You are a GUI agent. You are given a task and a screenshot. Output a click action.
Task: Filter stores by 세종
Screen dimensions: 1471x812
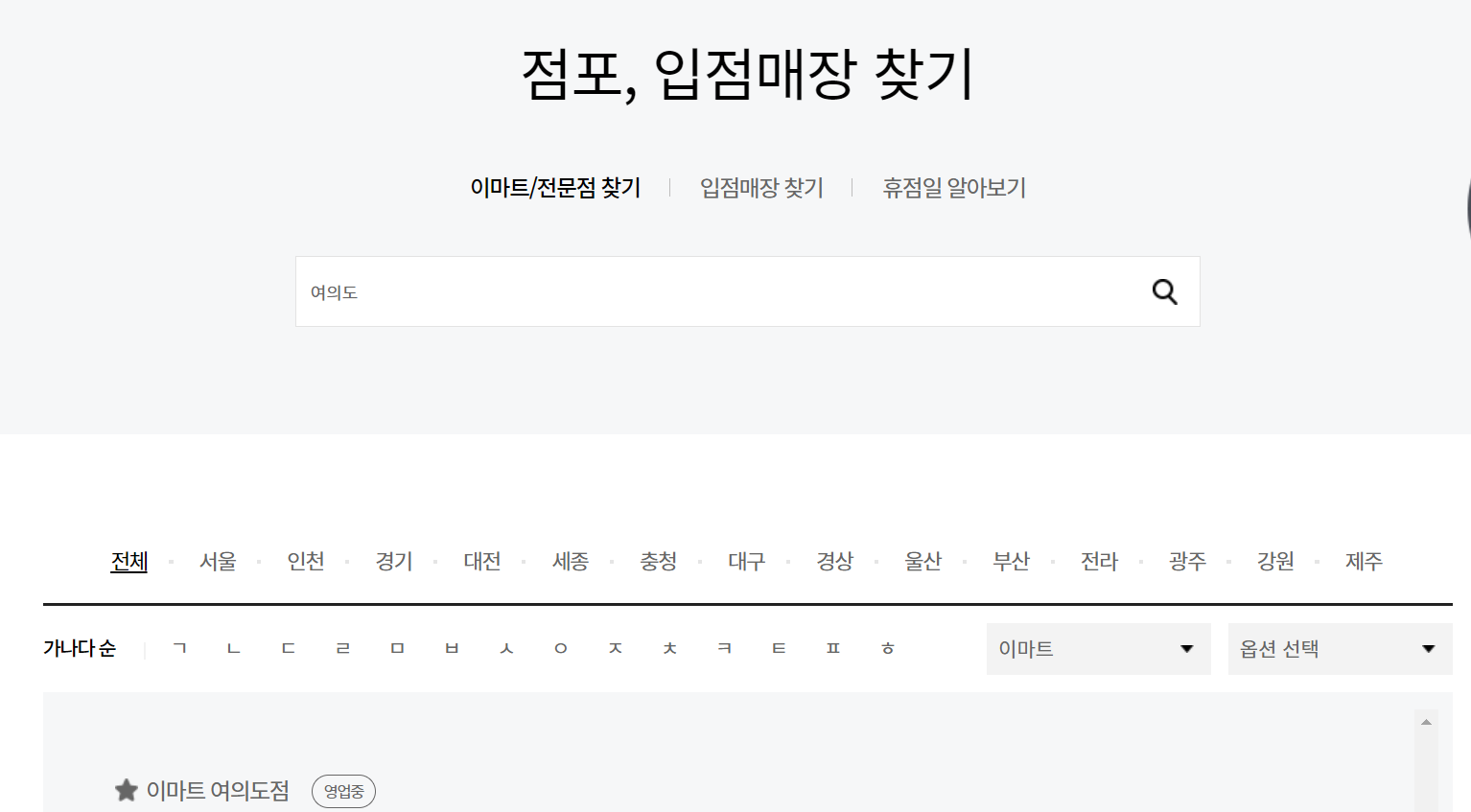[571, 561]
